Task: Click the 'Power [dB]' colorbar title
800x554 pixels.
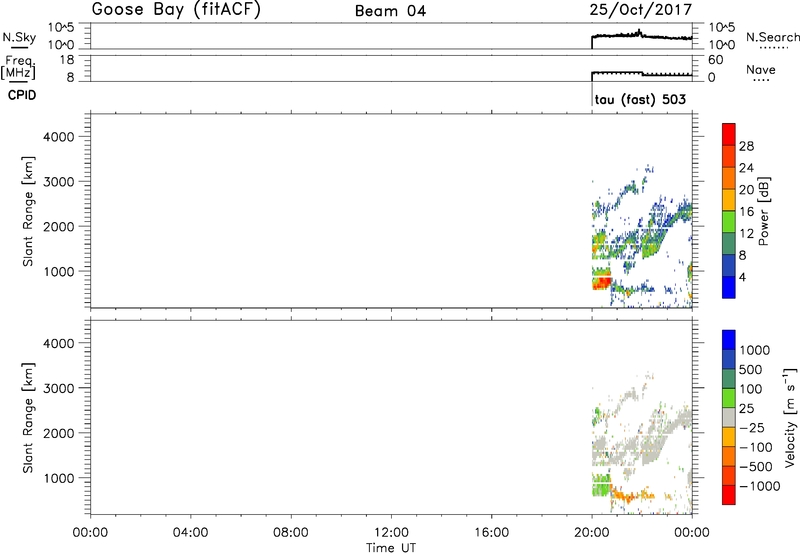Action: [763, 211]
